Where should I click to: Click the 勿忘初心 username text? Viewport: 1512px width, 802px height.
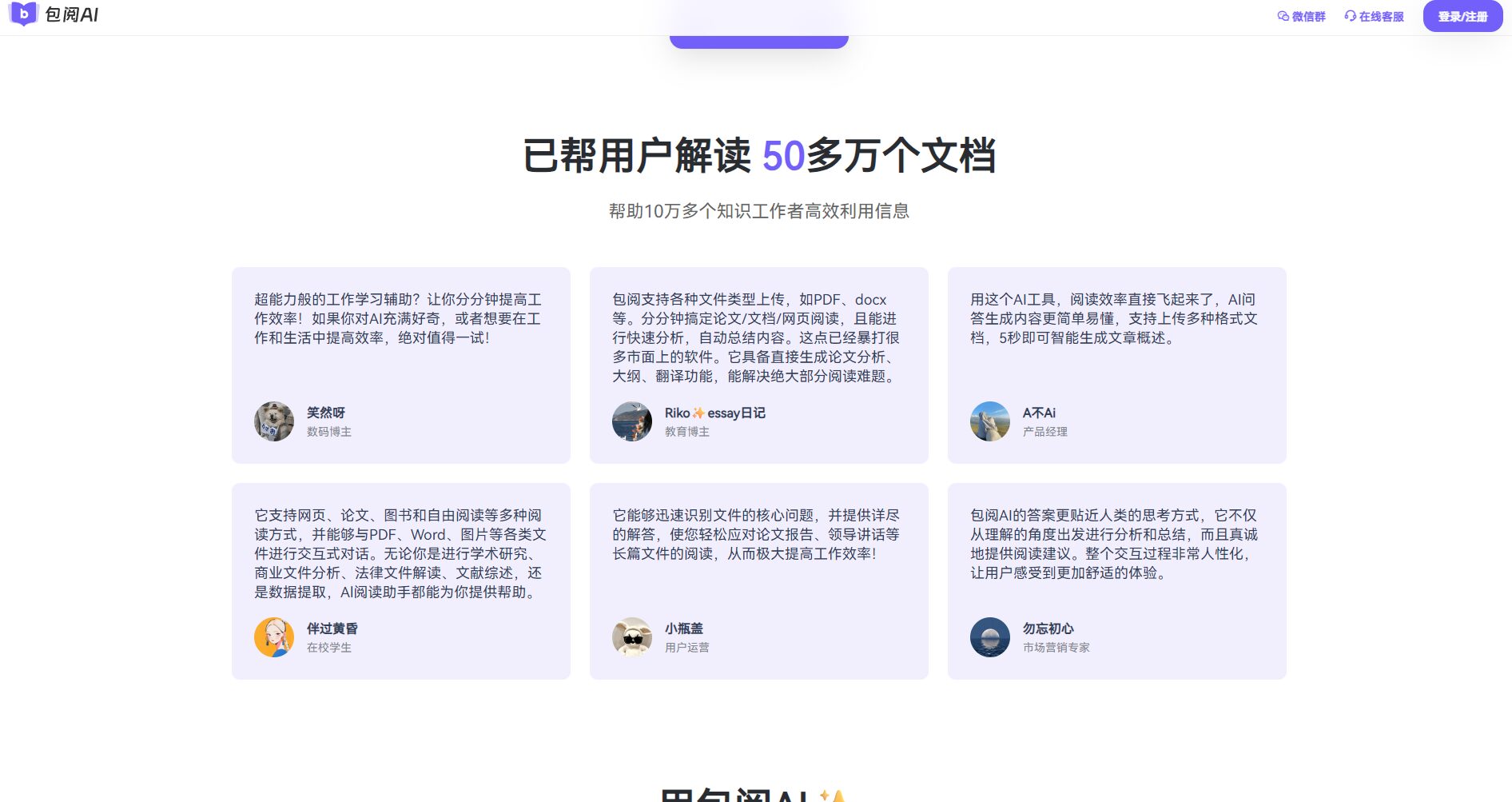(x=1048, y=628)
